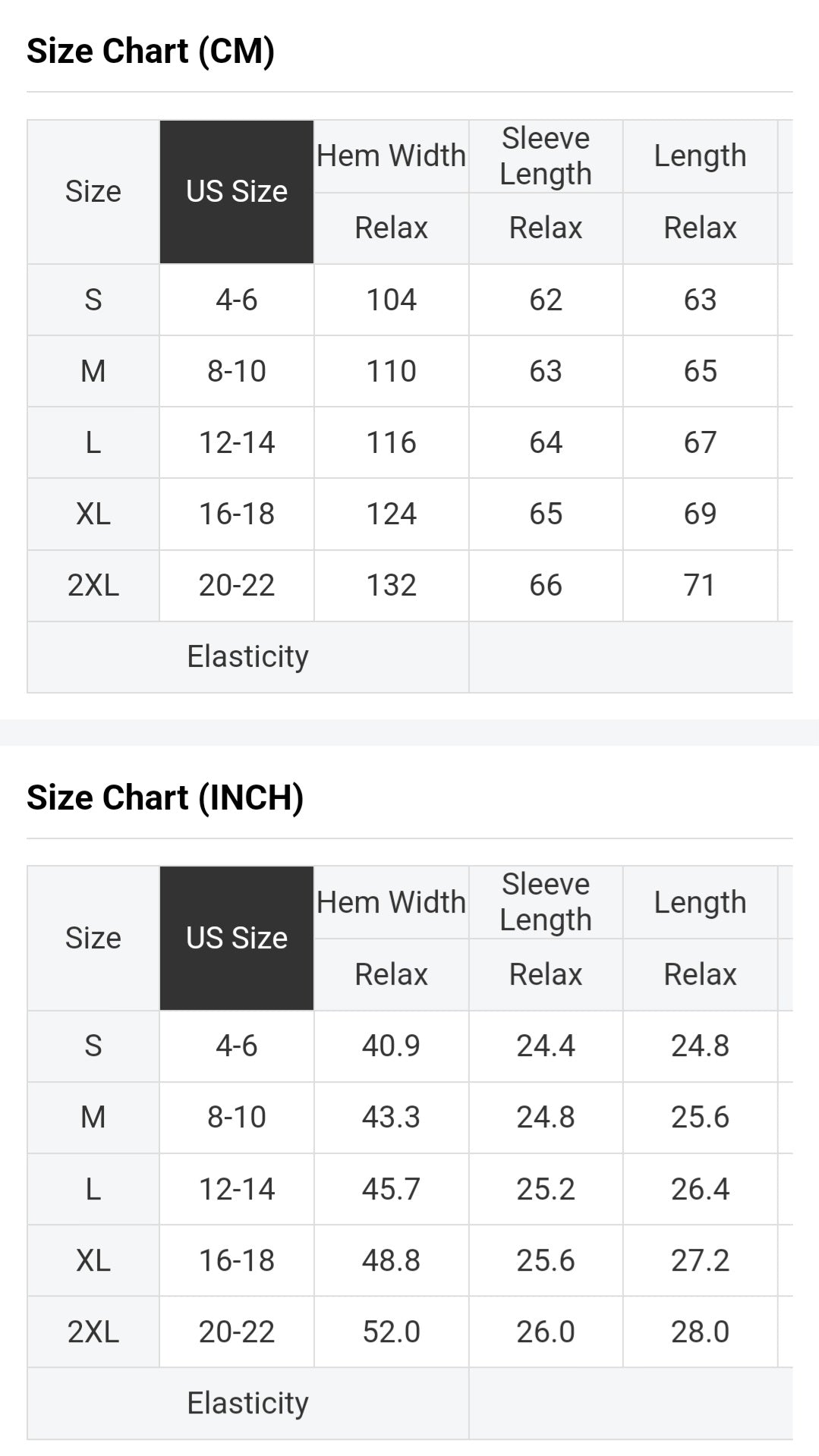
Task: Select the dark US Size header in CM chart
Action: [x=237, y=192]
